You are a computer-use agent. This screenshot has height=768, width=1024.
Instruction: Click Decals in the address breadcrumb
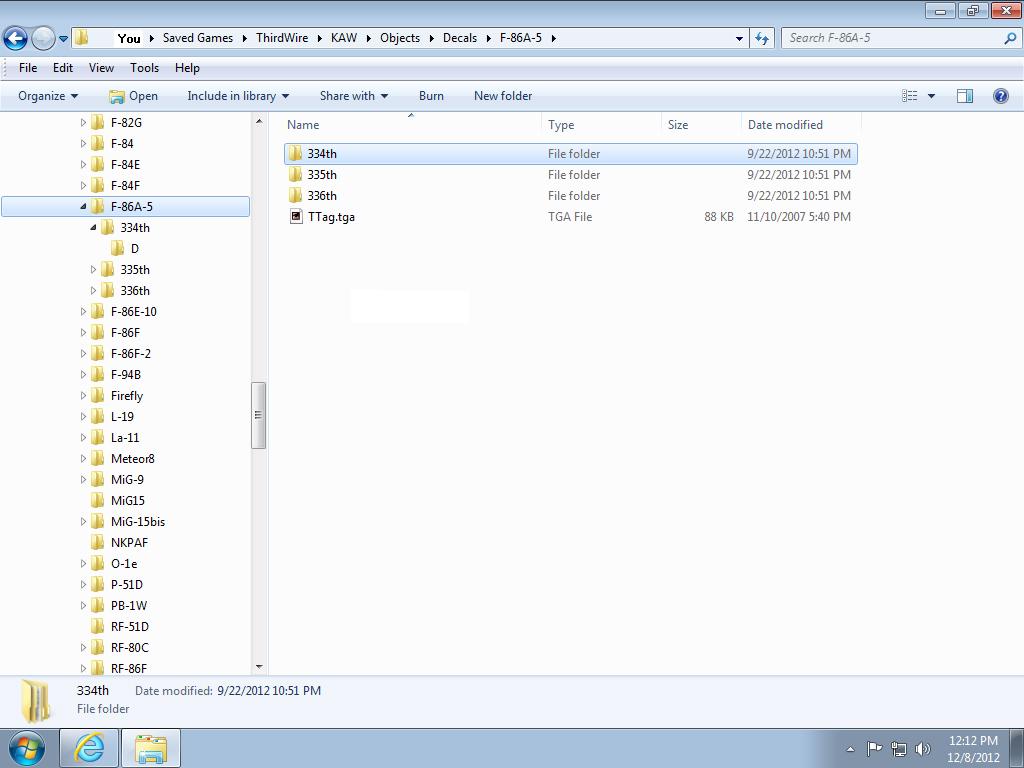tap(460, 38)
